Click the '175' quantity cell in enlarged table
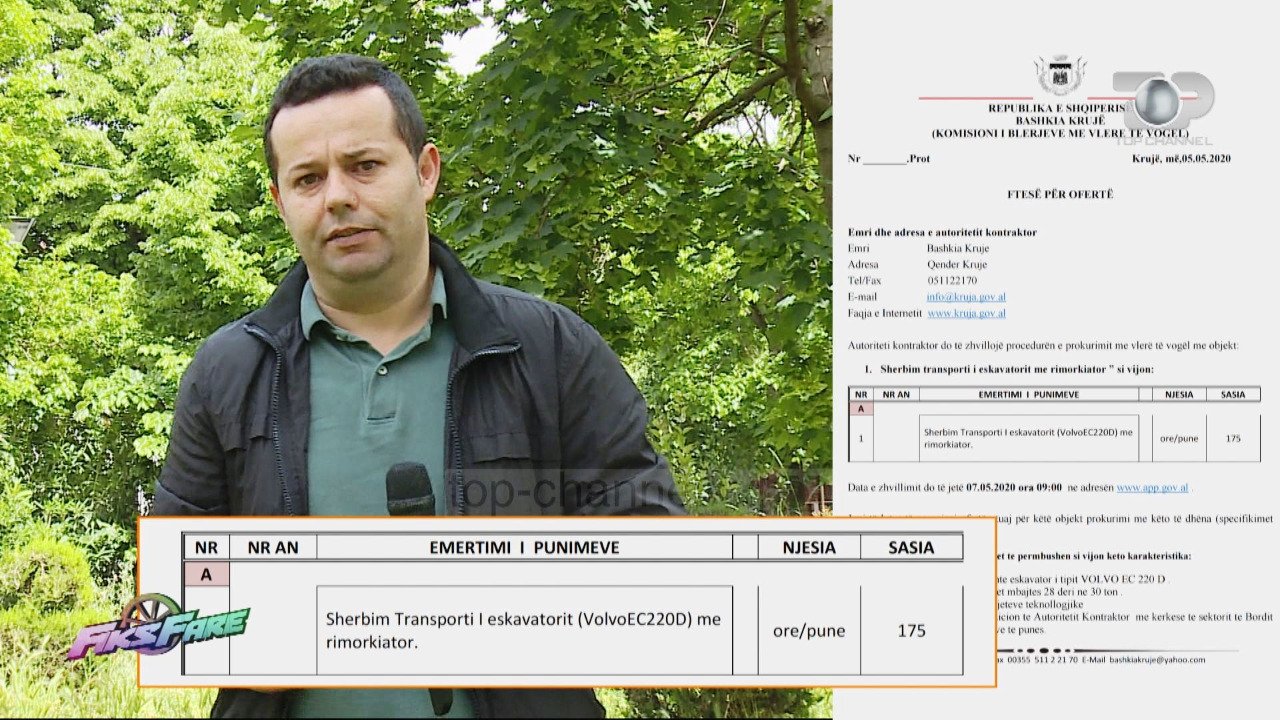The width and height of the screenshot is (1280, 720). 911,631
